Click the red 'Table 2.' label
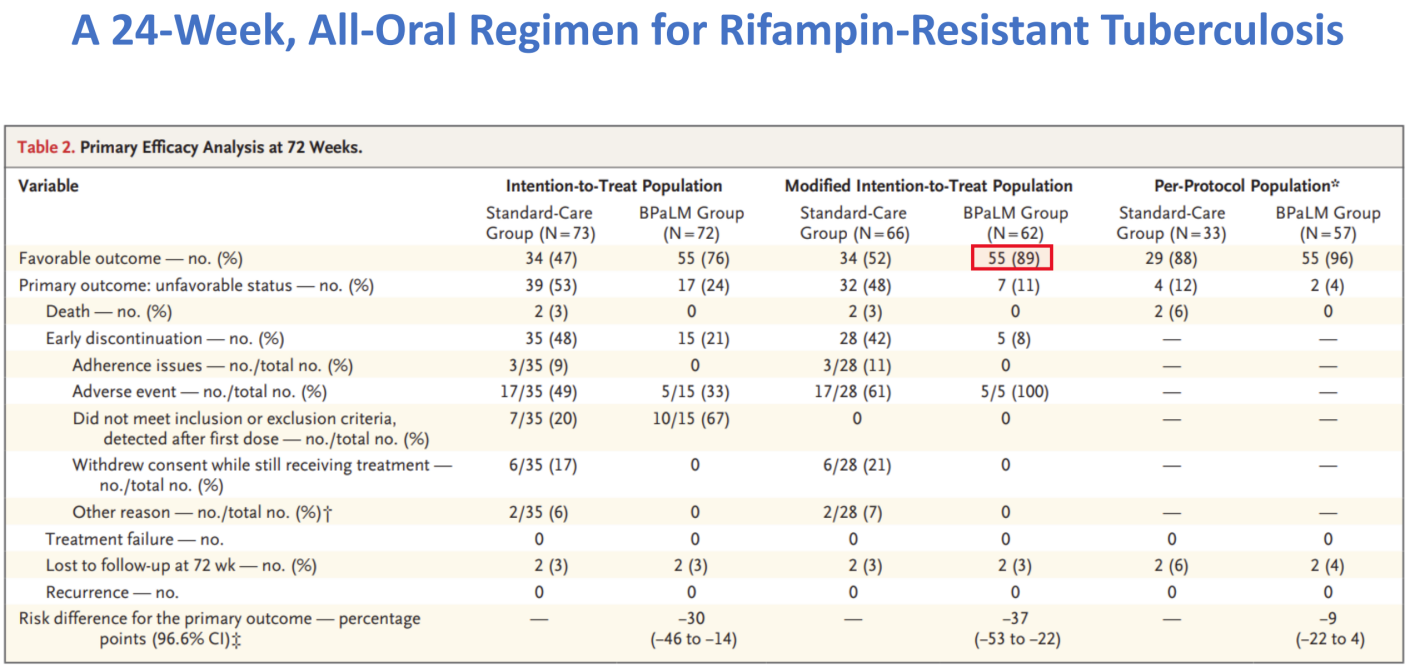This screenshot has width=1410, height=672. [x=46, y=148]
